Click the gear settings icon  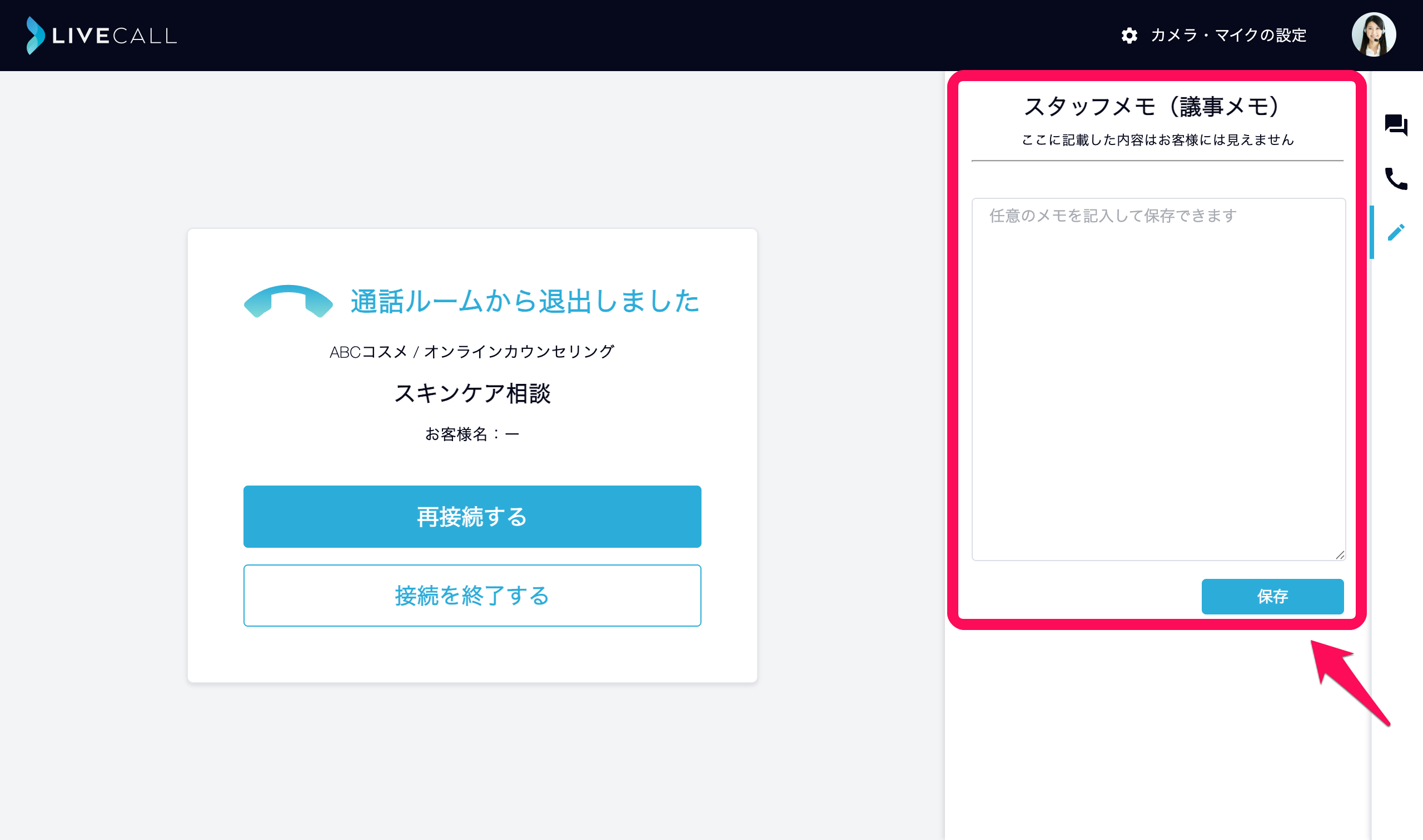pyautogui.click(x=1129, y=36)
